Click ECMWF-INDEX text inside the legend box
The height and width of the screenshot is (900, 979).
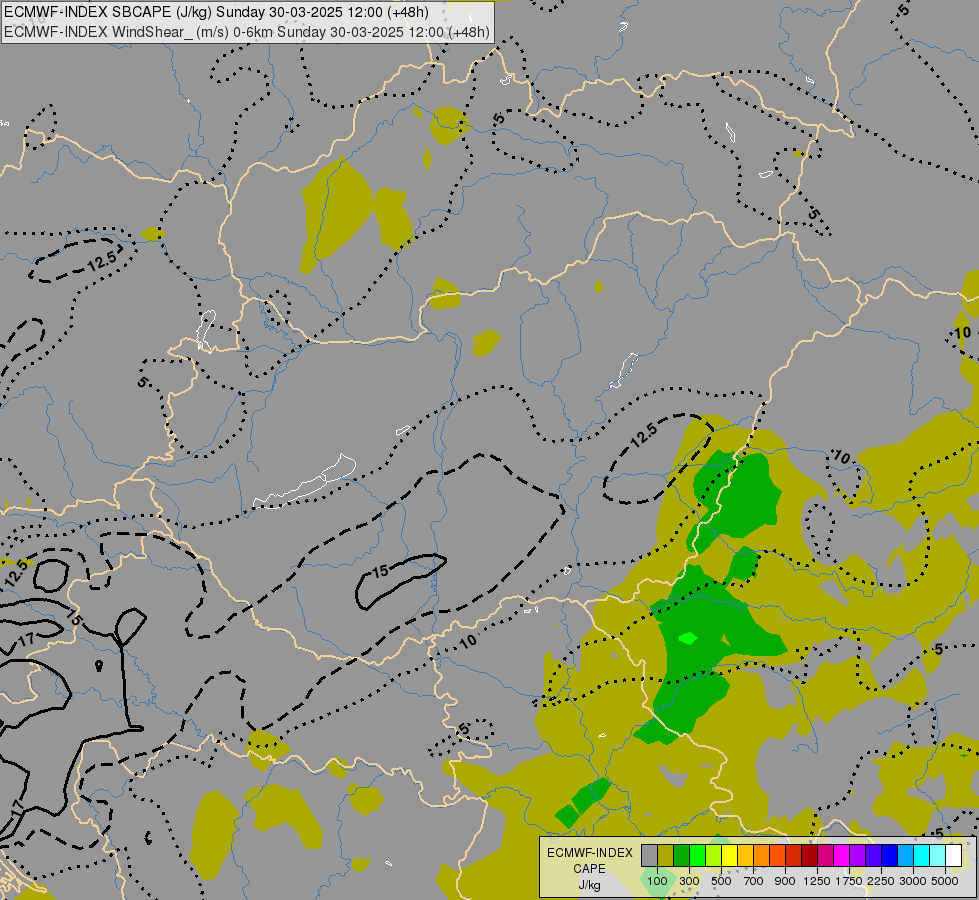[589, 853]
